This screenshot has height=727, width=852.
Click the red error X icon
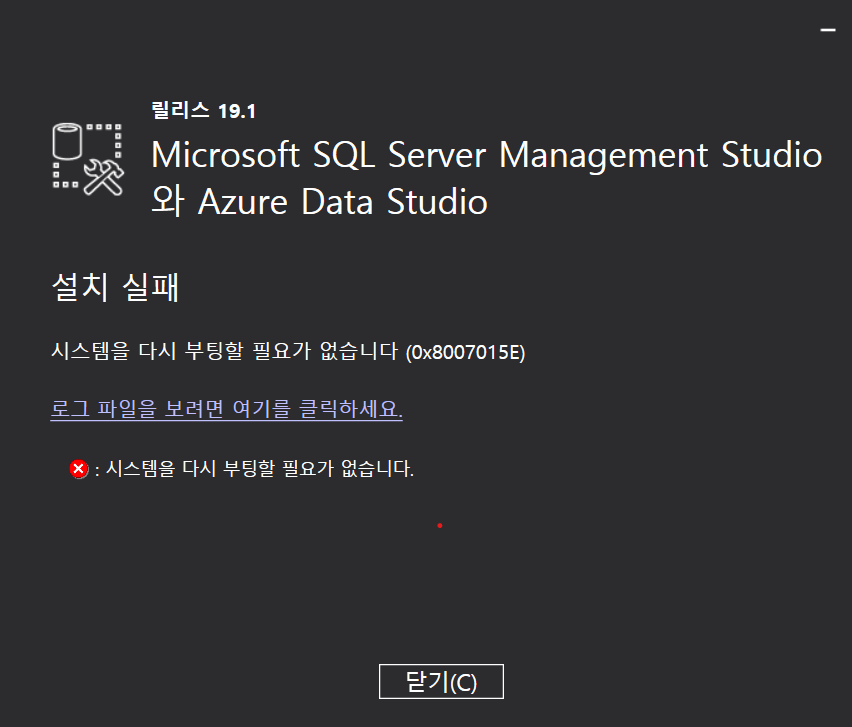click(79, 468)
